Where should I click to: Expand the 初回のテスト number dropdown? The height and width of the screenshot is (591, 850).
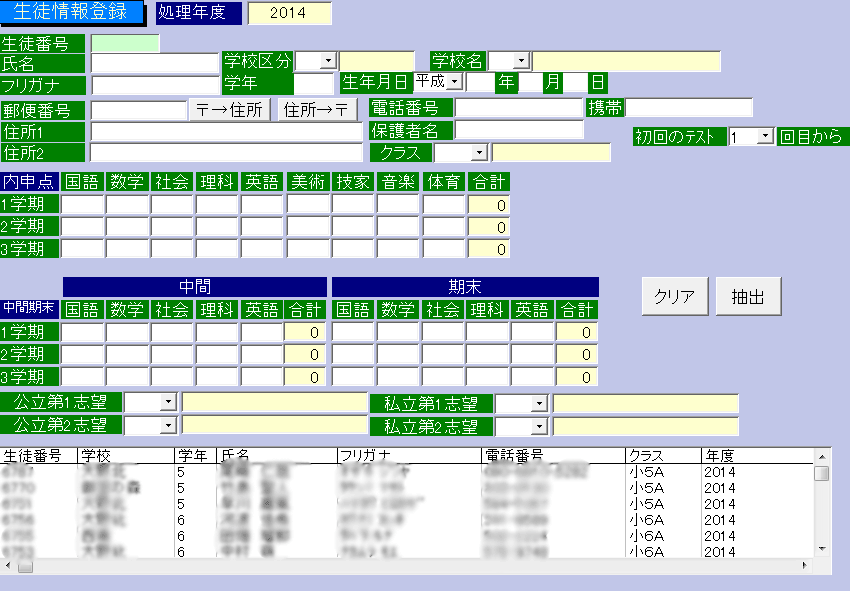[x=765, y=137]
